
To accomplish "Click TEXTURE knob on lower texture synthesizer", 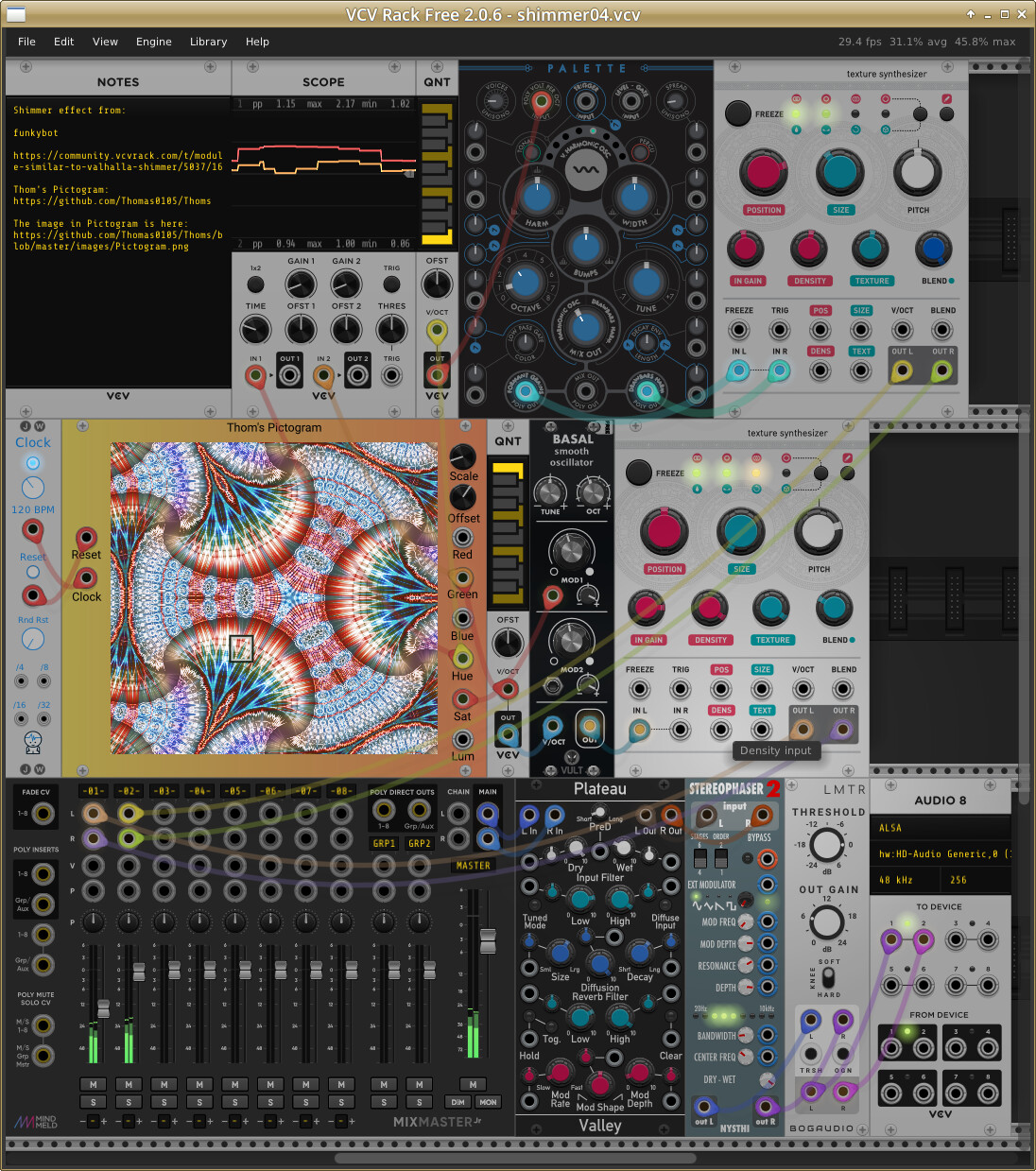I will coord(771,609).
